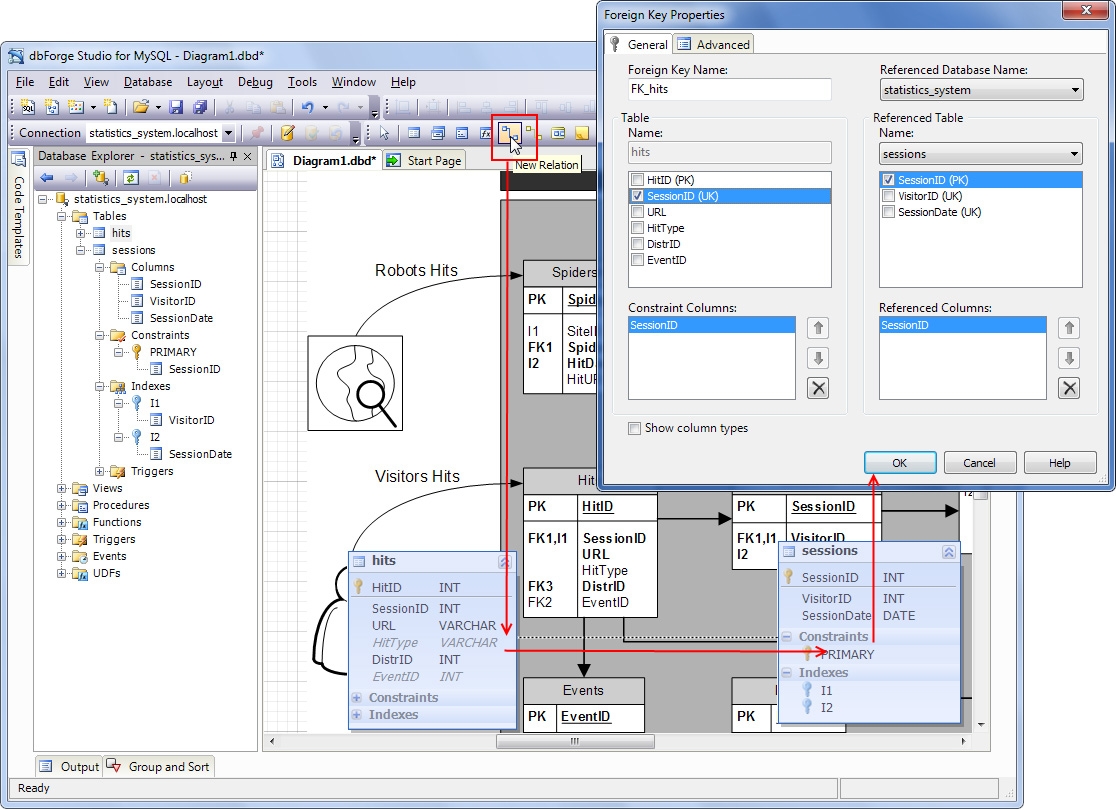Open the Output tab at bottom
The height and width of the screenshot is (809, 1116).
[70, 766]
